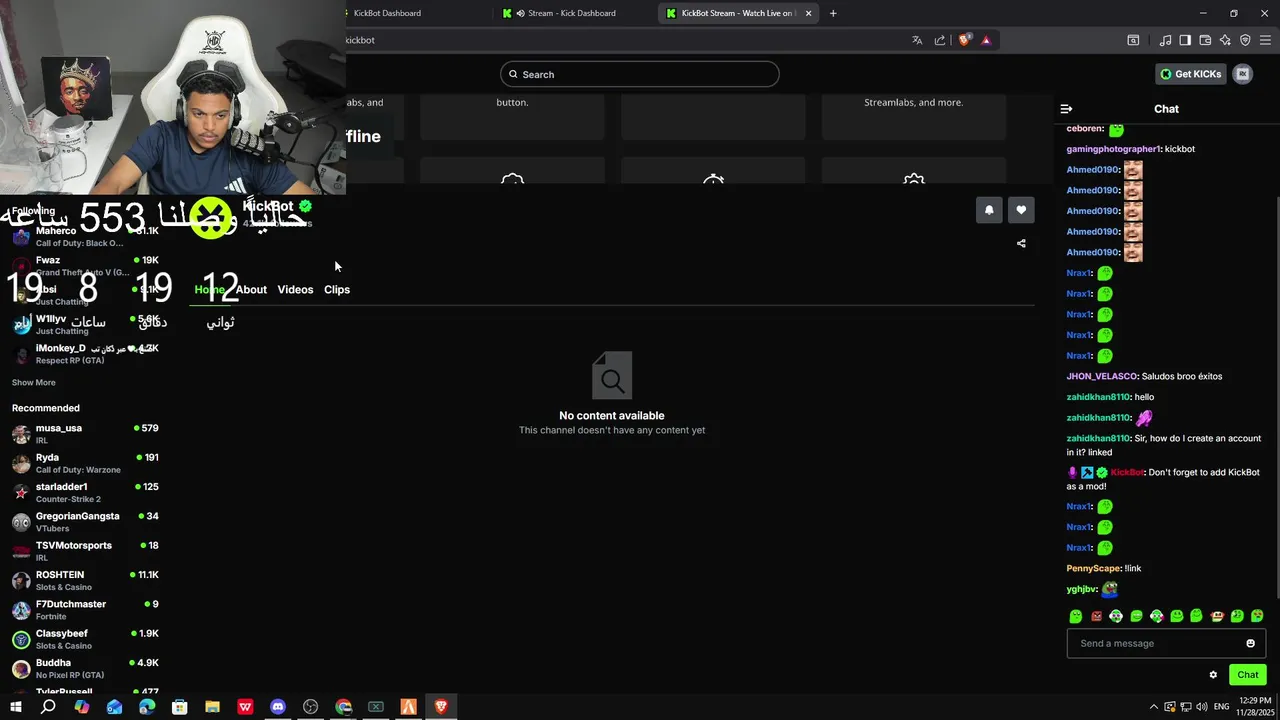The width and height of the screenshot is (1280, 720).
Task: Follow channel with the heart icon
Action: click(x=1021, y=210)
